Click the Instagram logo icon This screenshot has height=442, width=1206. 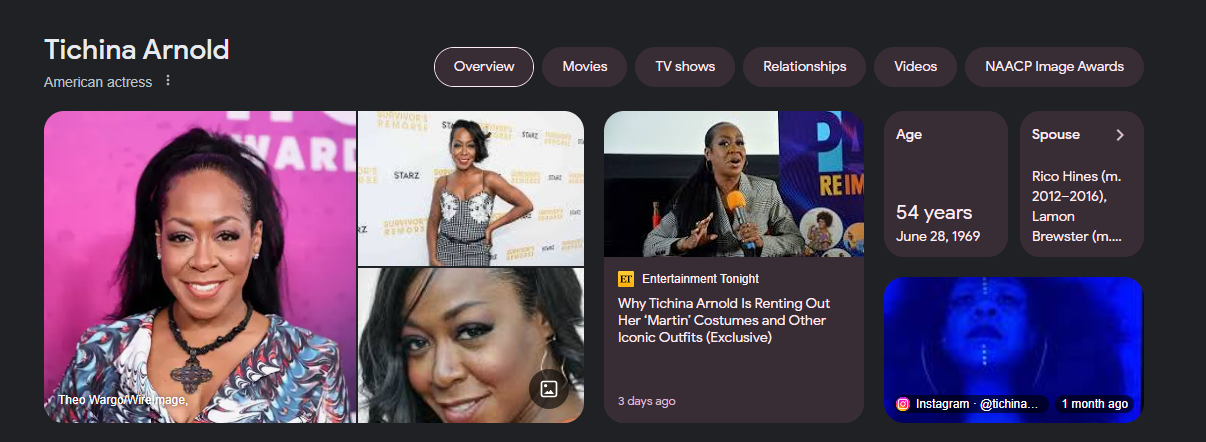[903, 404]
